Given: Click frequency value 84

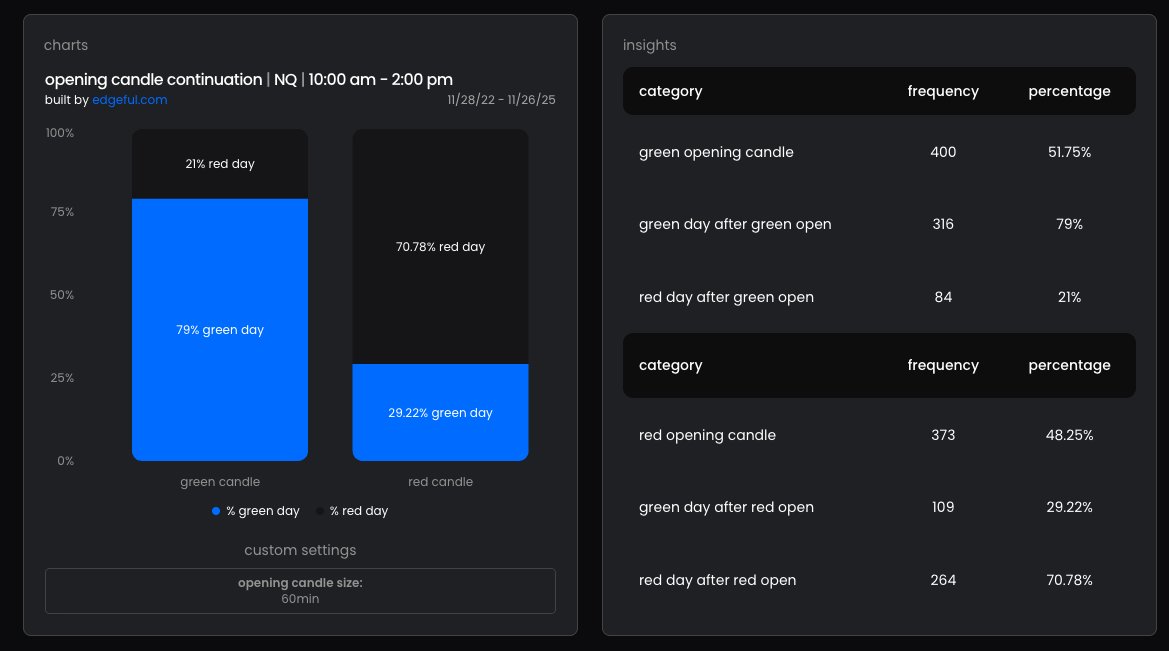Looking at the screenshot, I should coord(943,298).
